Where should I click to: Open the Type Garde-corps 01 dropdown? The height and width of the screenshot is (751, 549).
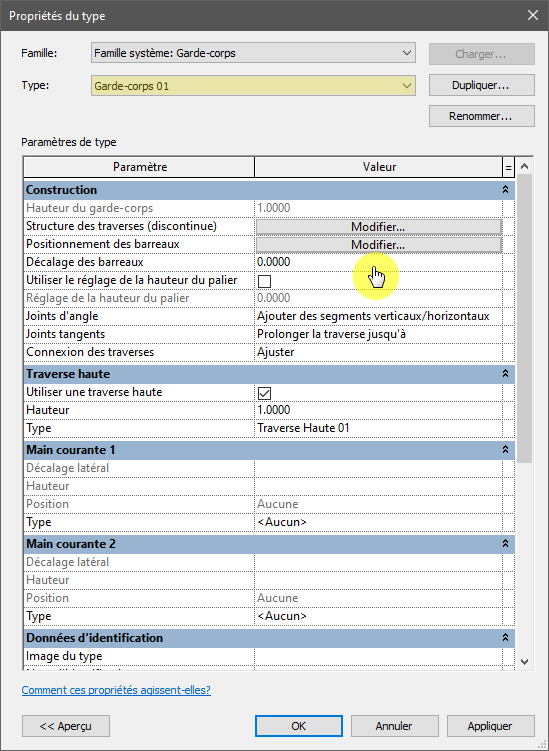[253, 86]
